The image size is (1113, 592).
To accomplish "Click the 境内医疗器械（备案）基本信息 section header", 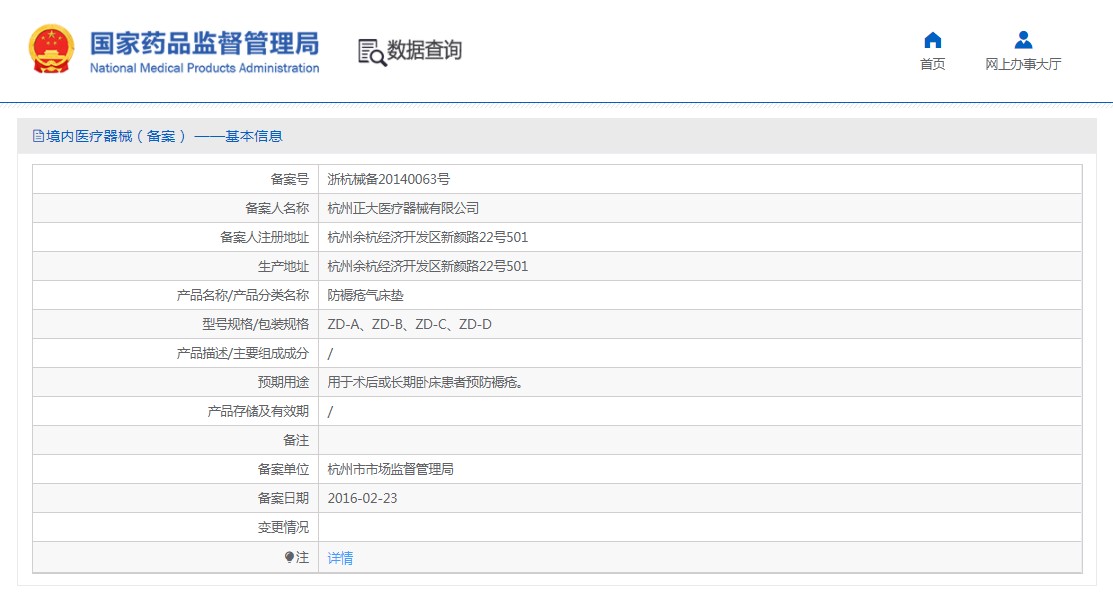I will [x=164, y=136].
